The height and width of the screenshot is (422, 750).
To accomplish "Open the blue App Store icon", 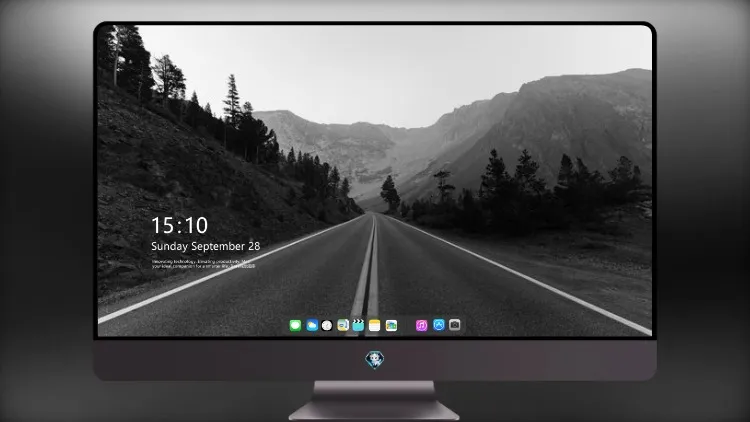I will tap(439, 325).
